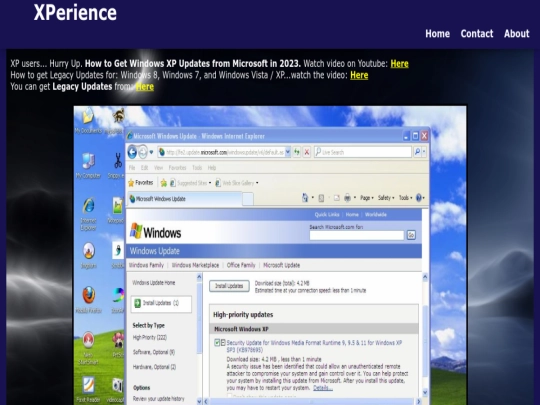This screenshot has width=540, height=405.
Task: Open the About page
Action: click(517, 34)
